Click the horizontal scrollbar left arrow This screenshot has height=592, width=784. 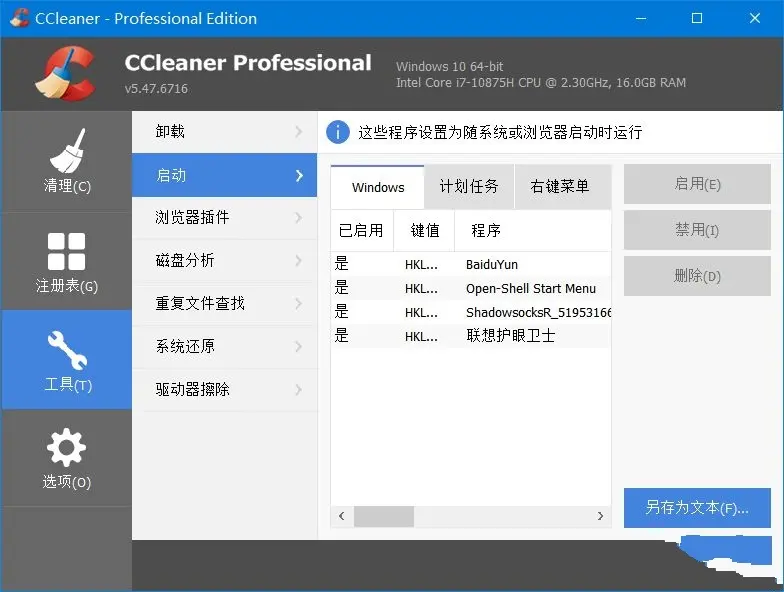coord(342,516)
